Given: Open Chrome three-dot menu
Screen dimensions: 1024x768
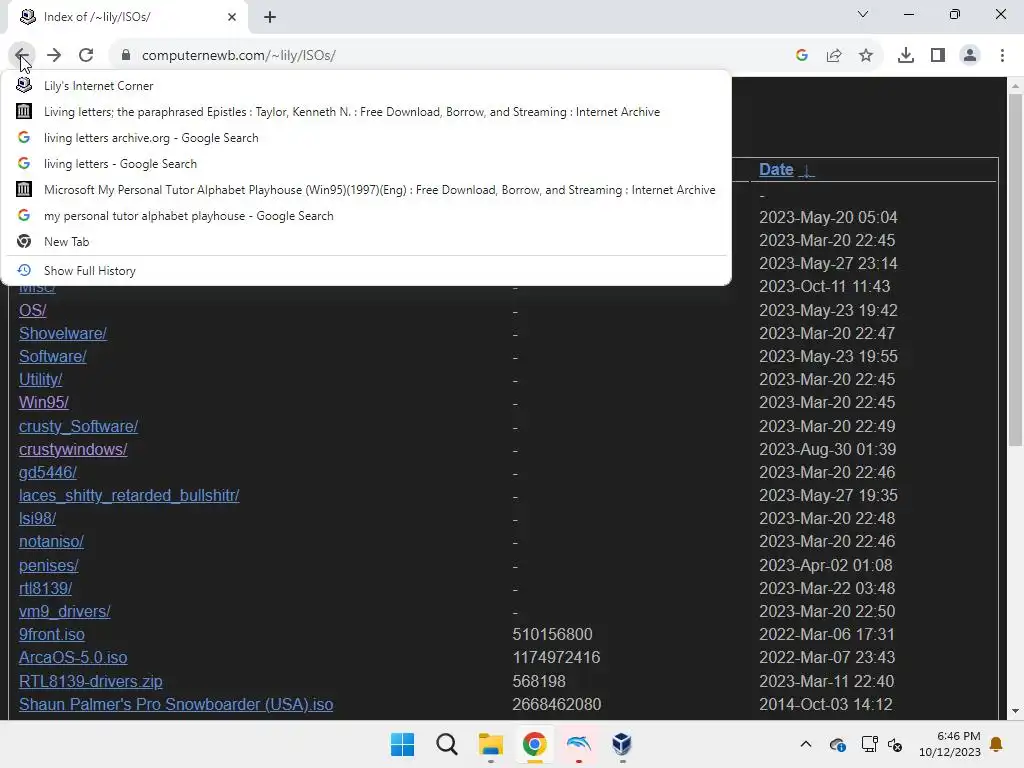Looking at the screenshot, I should coord(1002,55).
